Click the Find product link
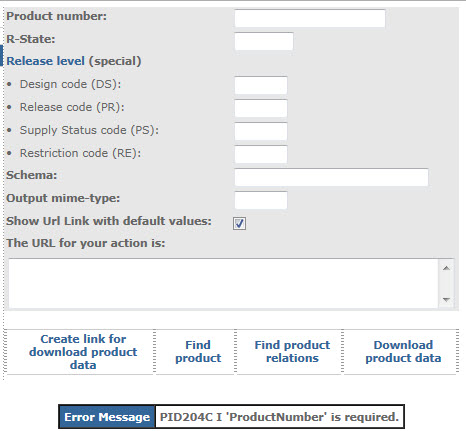Viewport: 466px width, 431px height. click(x=198, y=351)
